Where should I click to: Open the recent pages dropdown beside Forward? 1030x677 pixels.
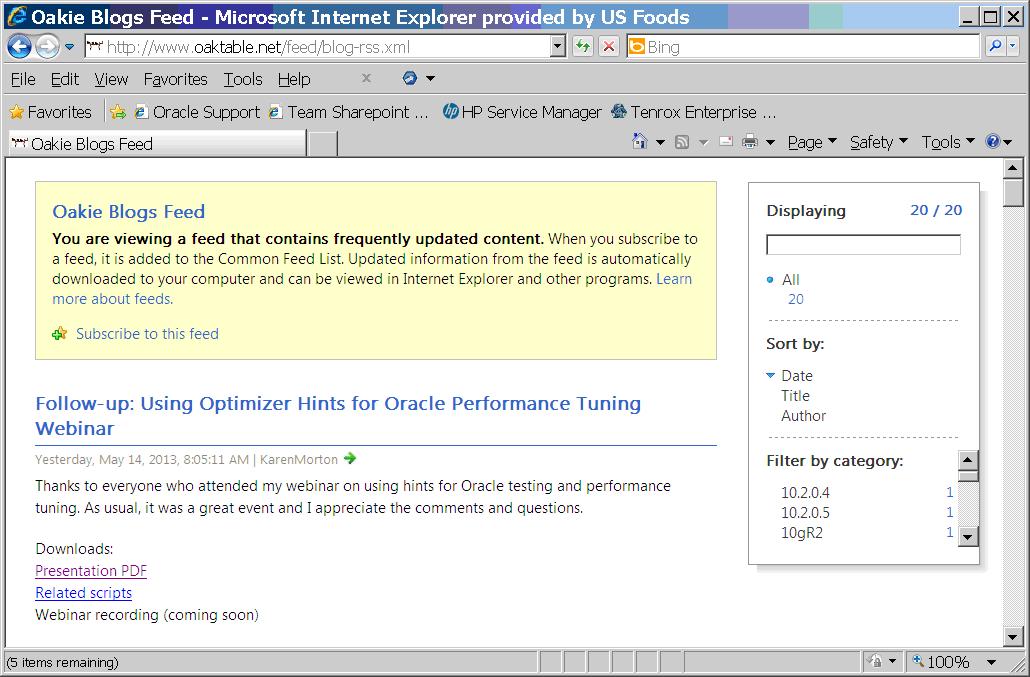(70, 47)
